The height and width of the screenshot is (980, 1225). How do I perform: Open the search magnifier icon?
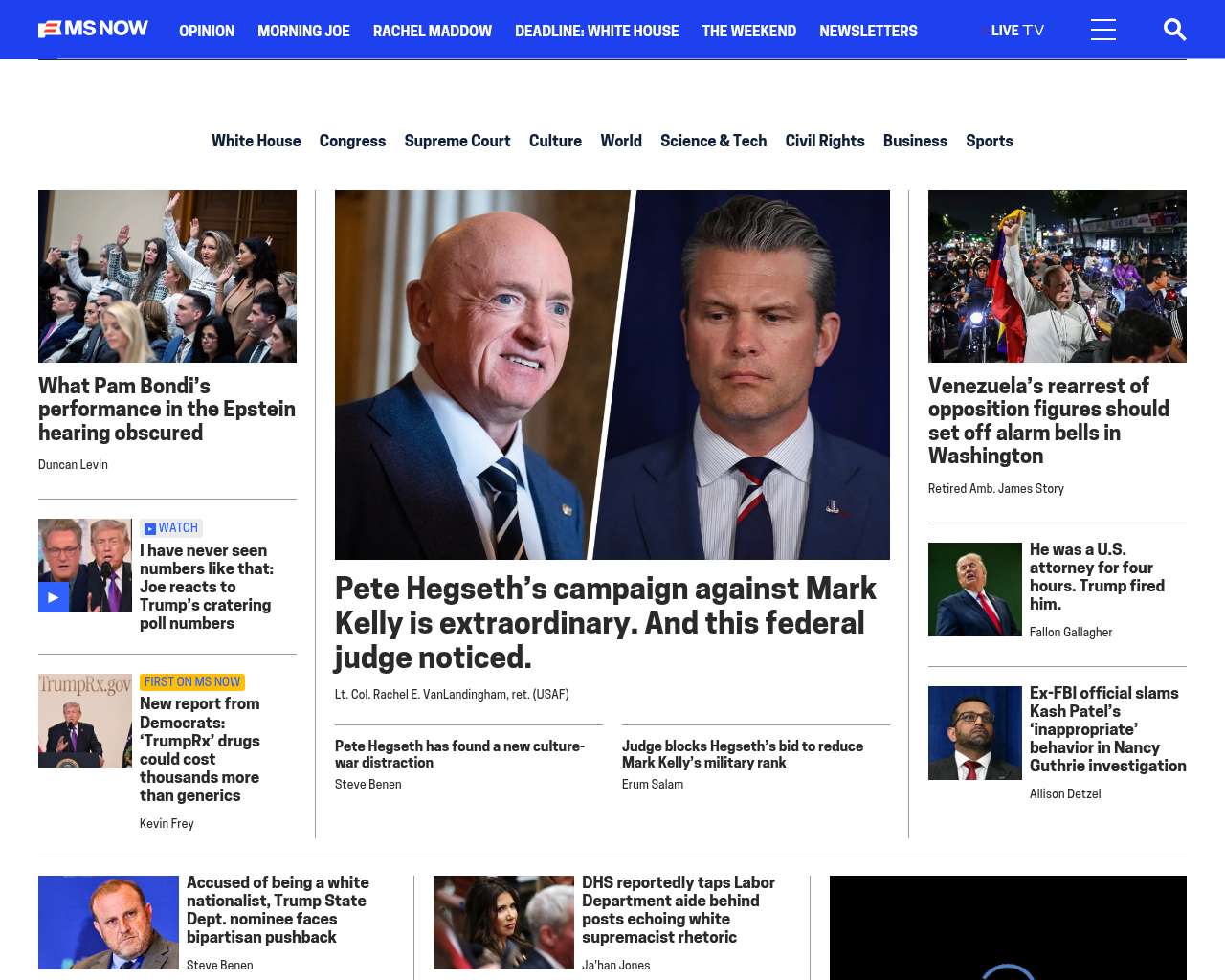click(x=1174, y=30)
